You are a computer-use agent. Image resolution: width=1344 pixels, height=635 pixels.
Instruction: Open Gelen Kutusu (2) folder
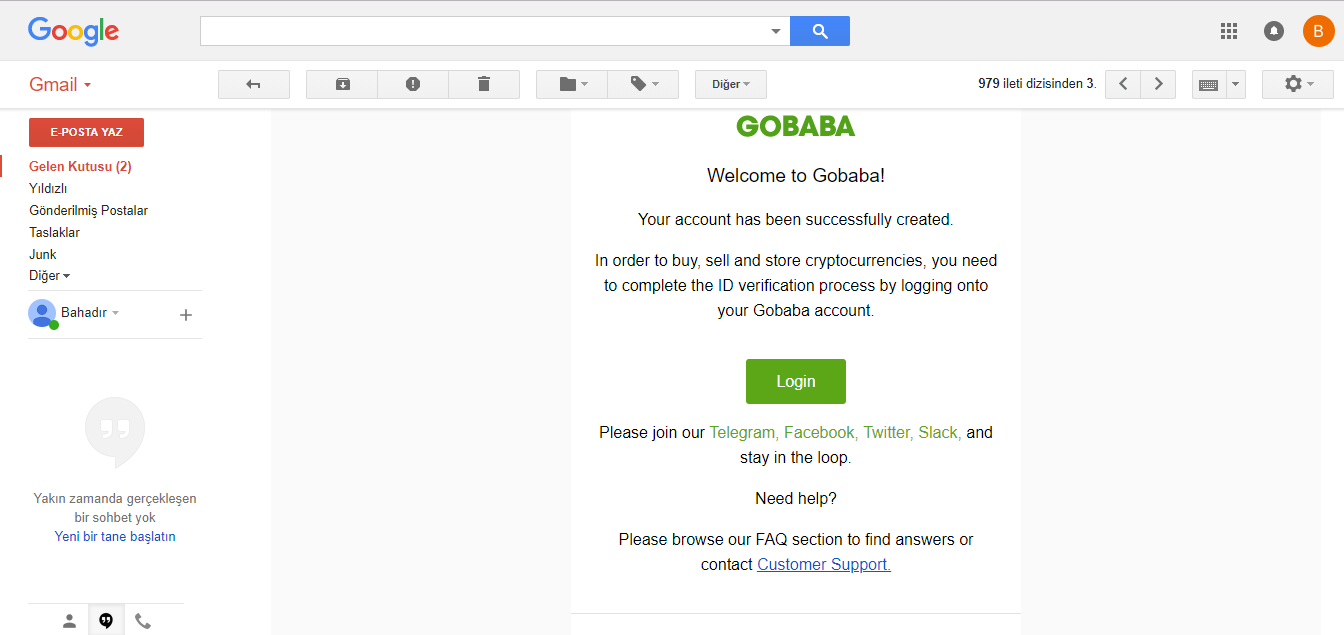(x=80, y=167)
